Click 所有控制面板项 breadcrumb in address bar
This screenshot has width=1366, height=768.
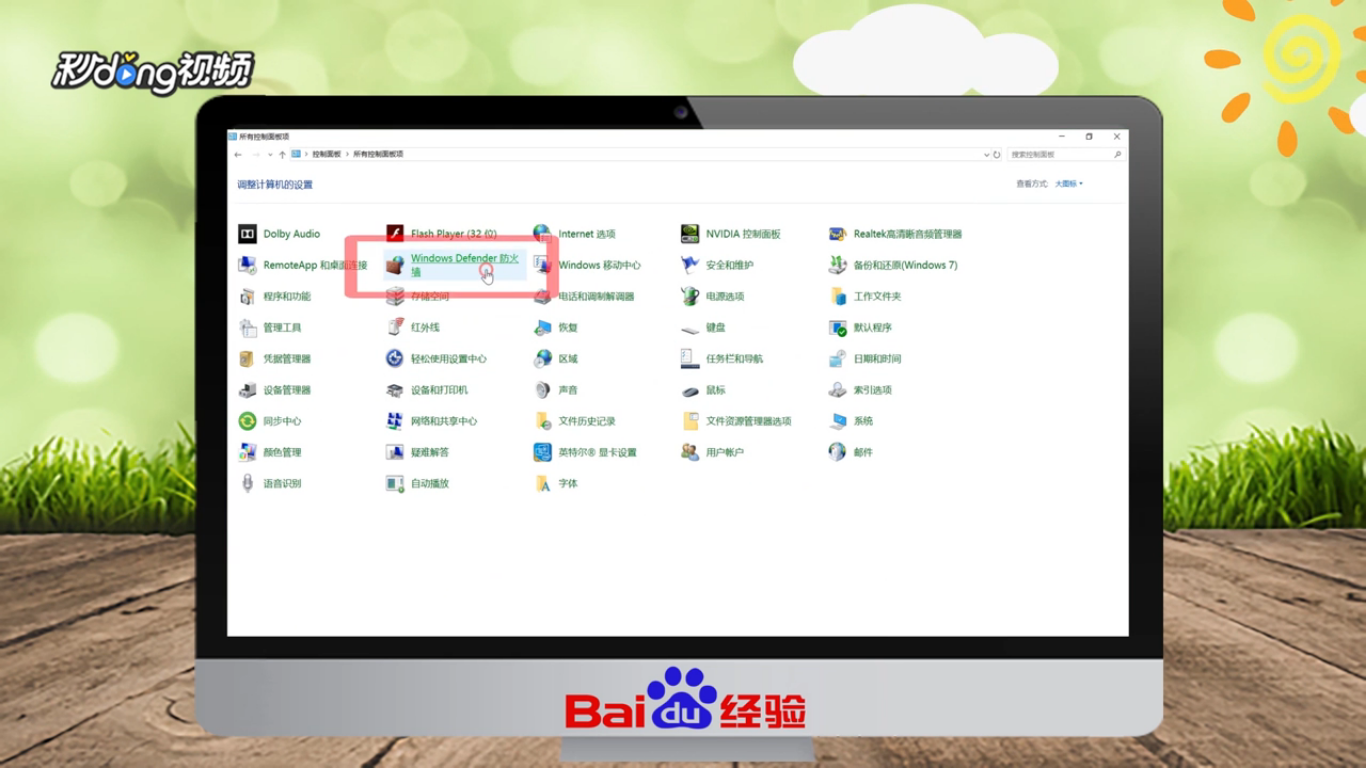click(x=378, y=155)
